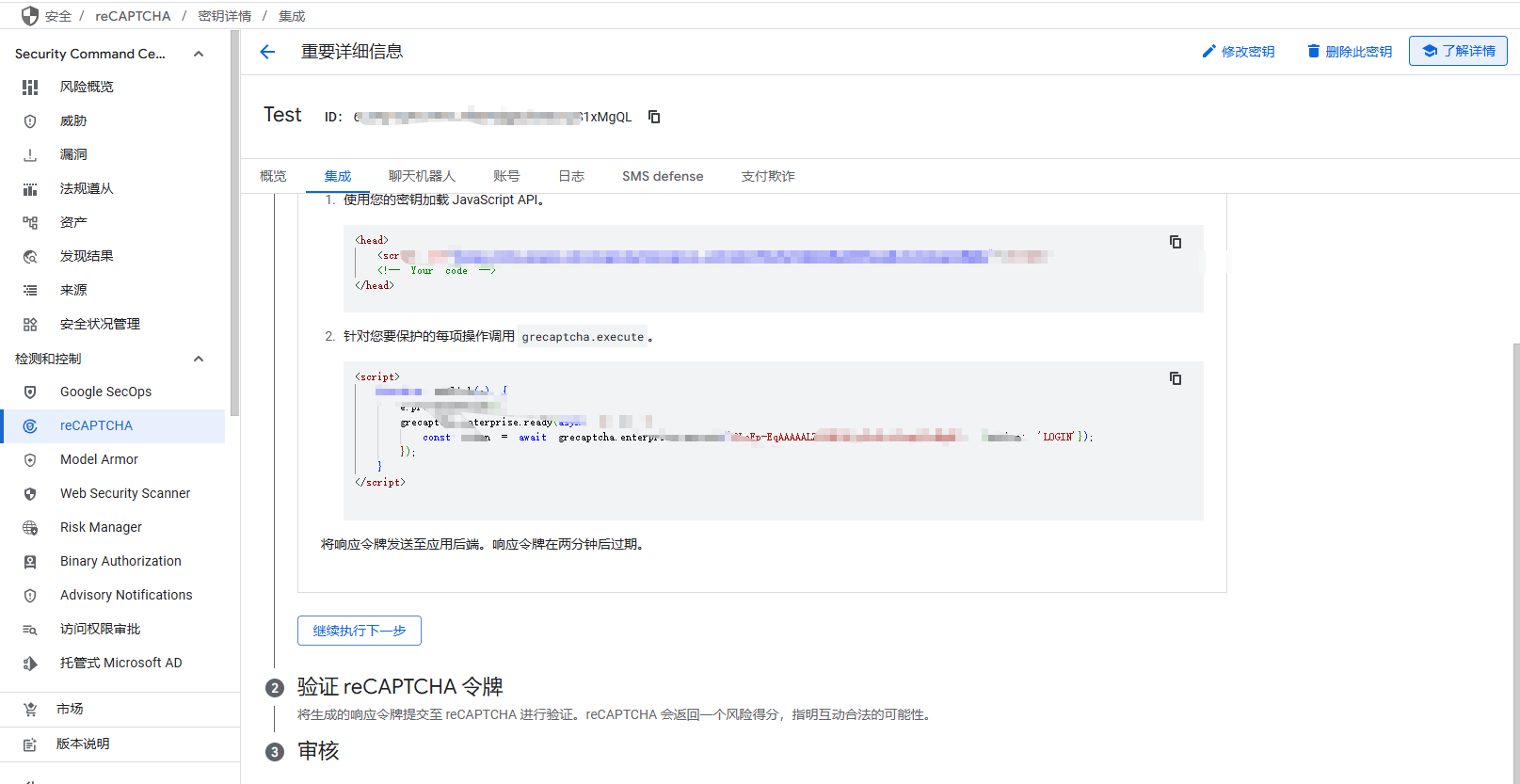Click the 发现结果 search icon
Image resolution: width=1520 pixels, height=784 pixels.
point(30,256)
